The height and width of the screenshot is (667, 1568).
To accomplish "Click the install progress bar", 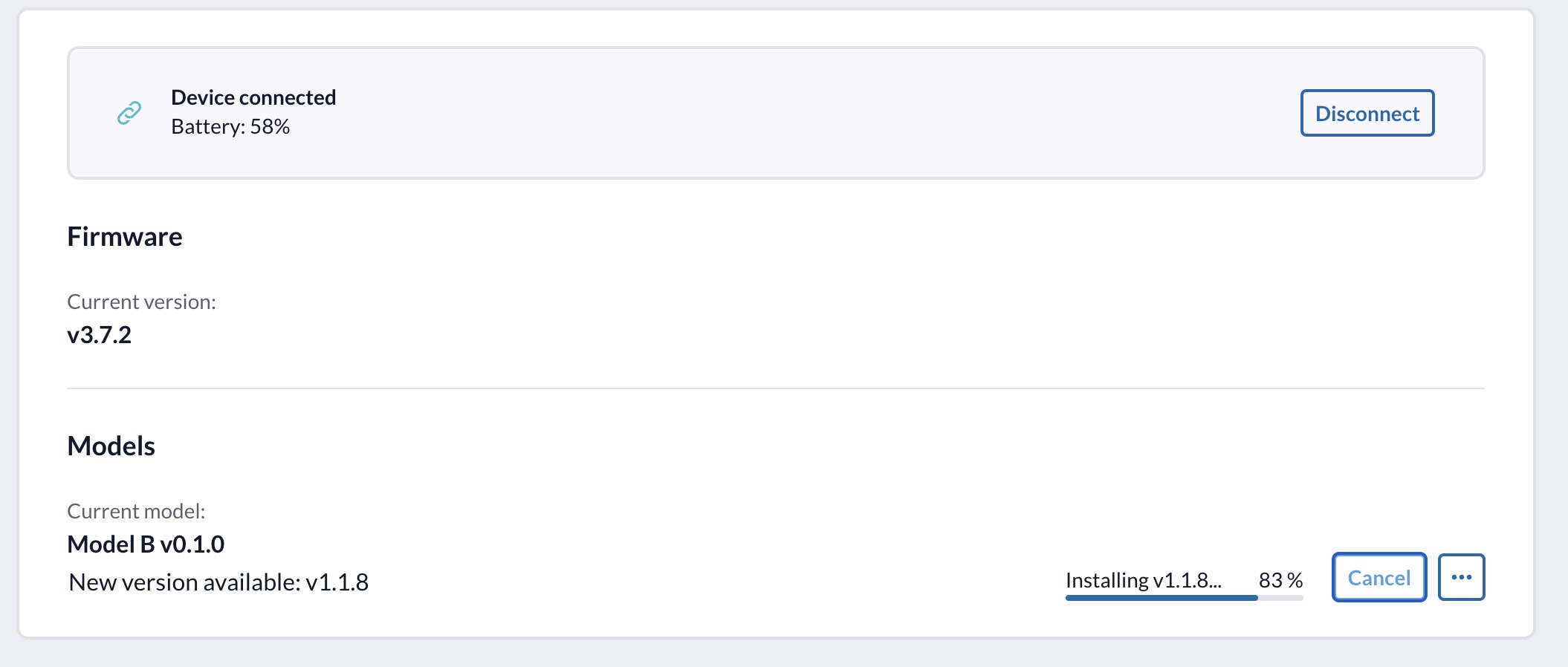I will click(x=1161, y=598).
